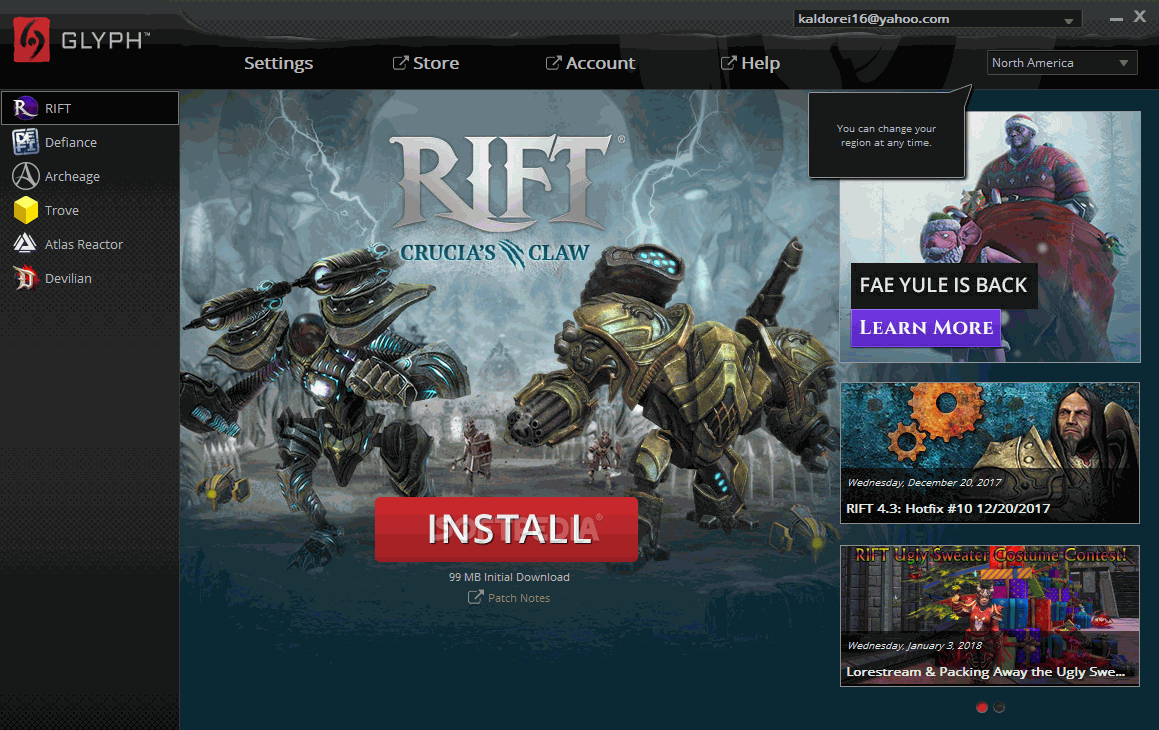Click the kaldorei16@yahoo.com account field
1159x730 pixels.
point(937,18)
